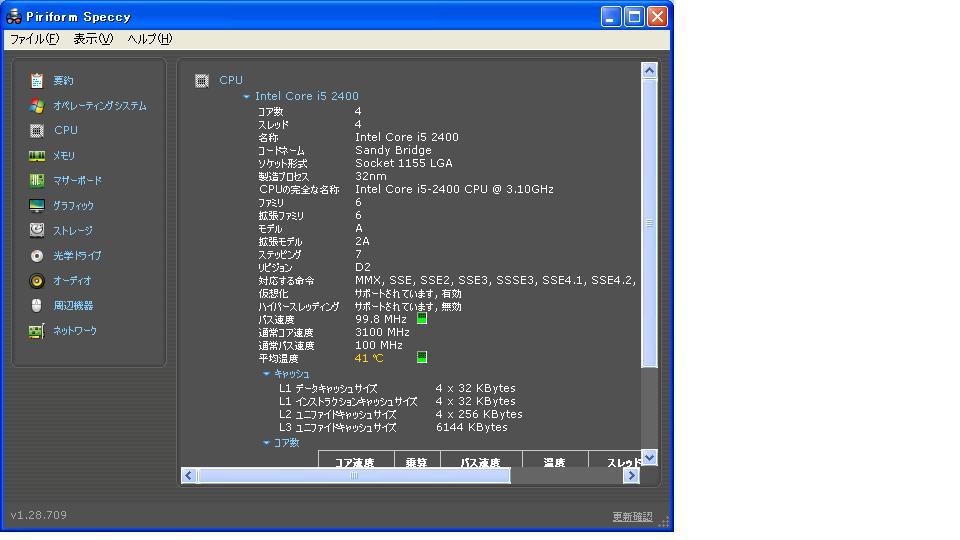The height and width of the screenshot is (540, 960).
Task: Open the マザーボード section label
Action: tap(78, 181)
